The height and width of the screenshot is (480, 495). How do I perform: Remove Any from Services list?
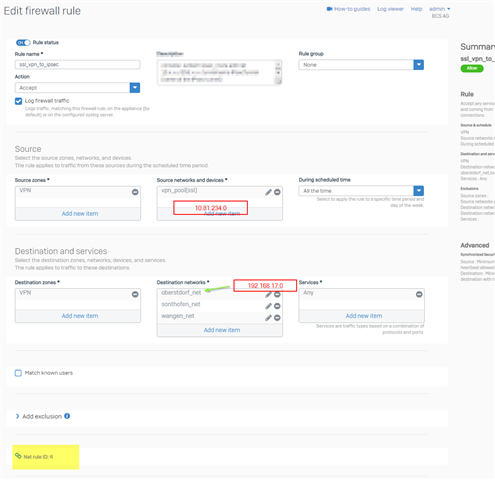pos(419,294)
